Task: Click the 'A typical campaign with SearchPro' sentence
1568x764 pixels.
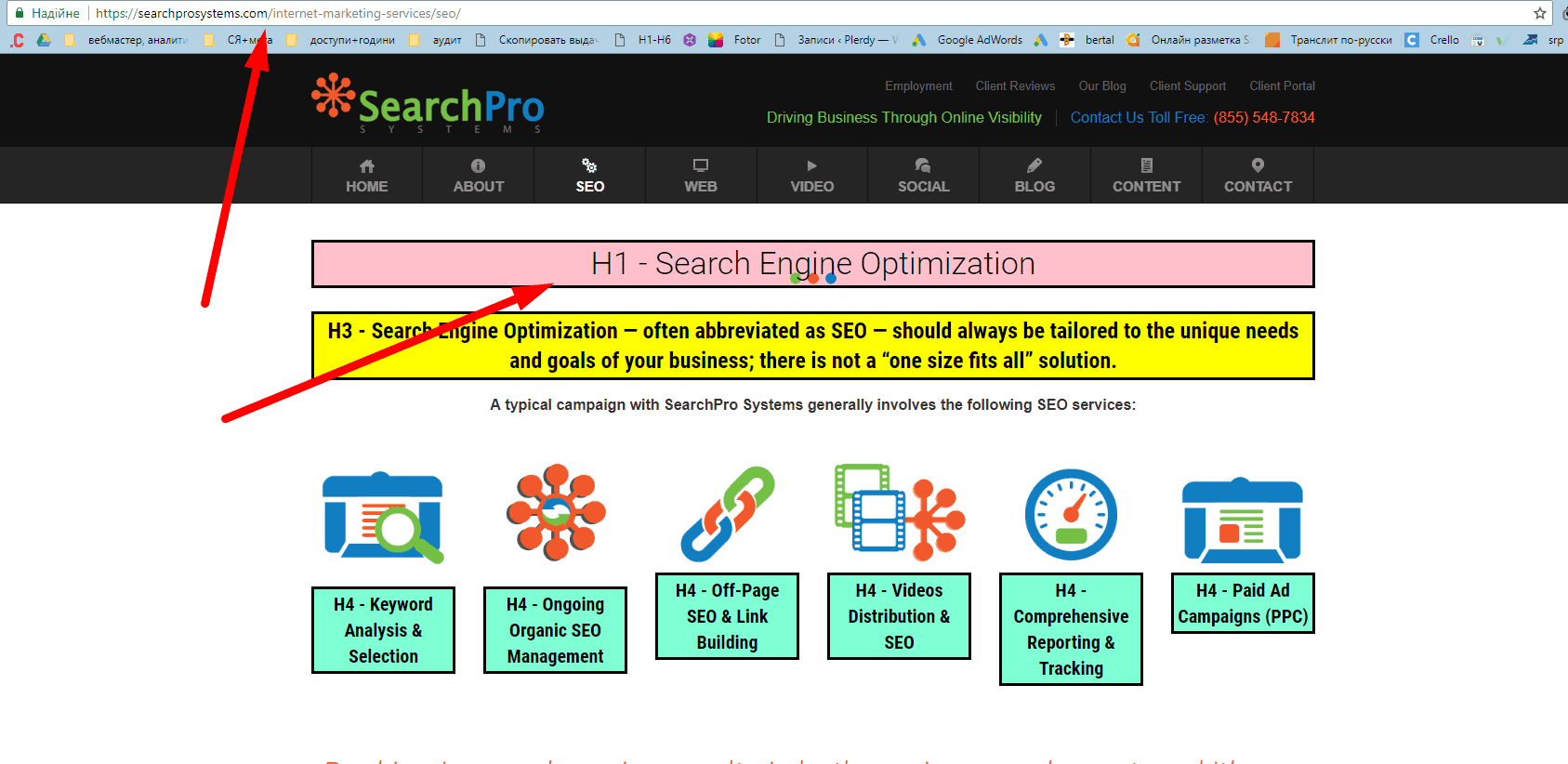Action: [x=813, y=404]
